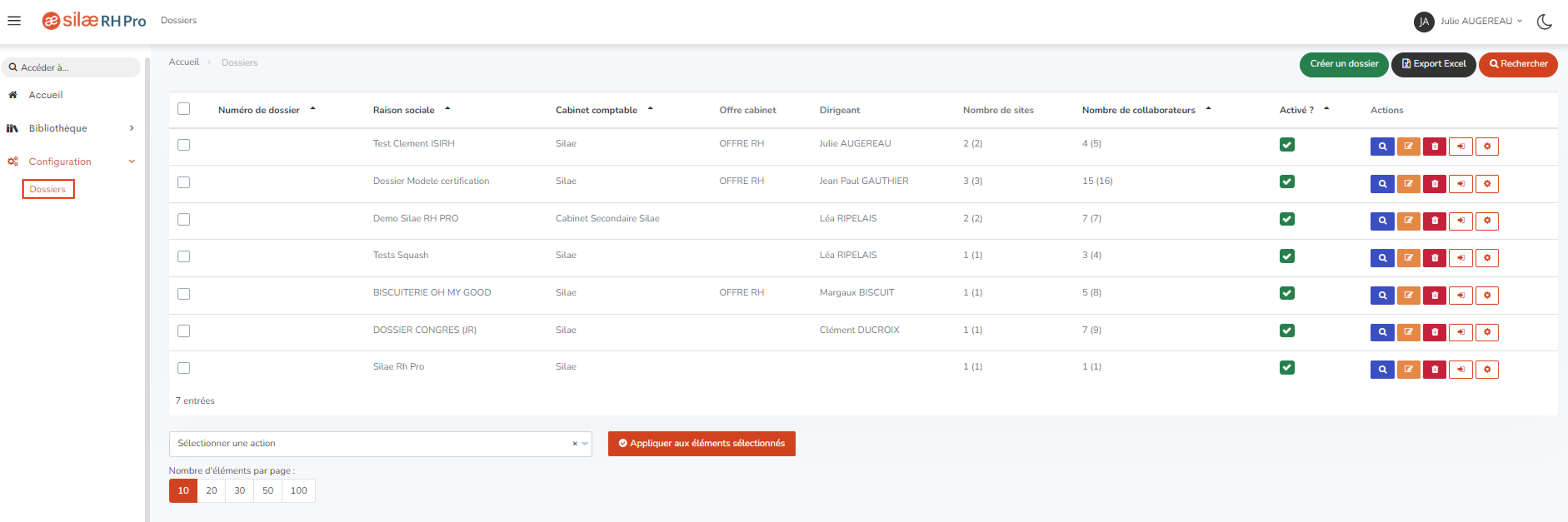Select DOSSIER CONGRES (JR) row checkbox
This screenshot has width=1568, height=522.
pos(183,331)
